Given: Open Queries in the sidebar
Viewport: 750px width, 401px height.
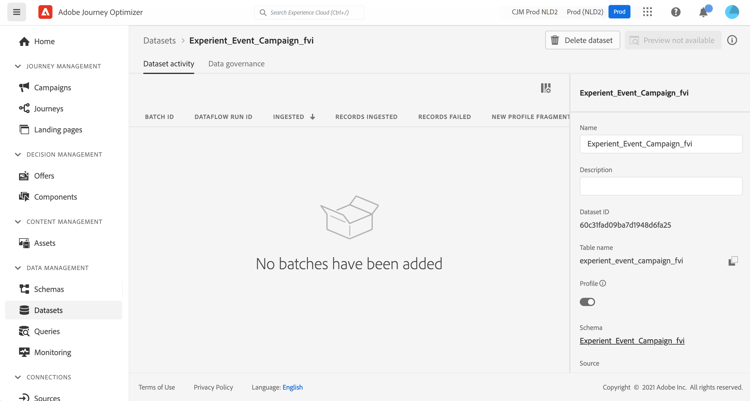Looking at the screenshot, I should [x=46, y=331].
